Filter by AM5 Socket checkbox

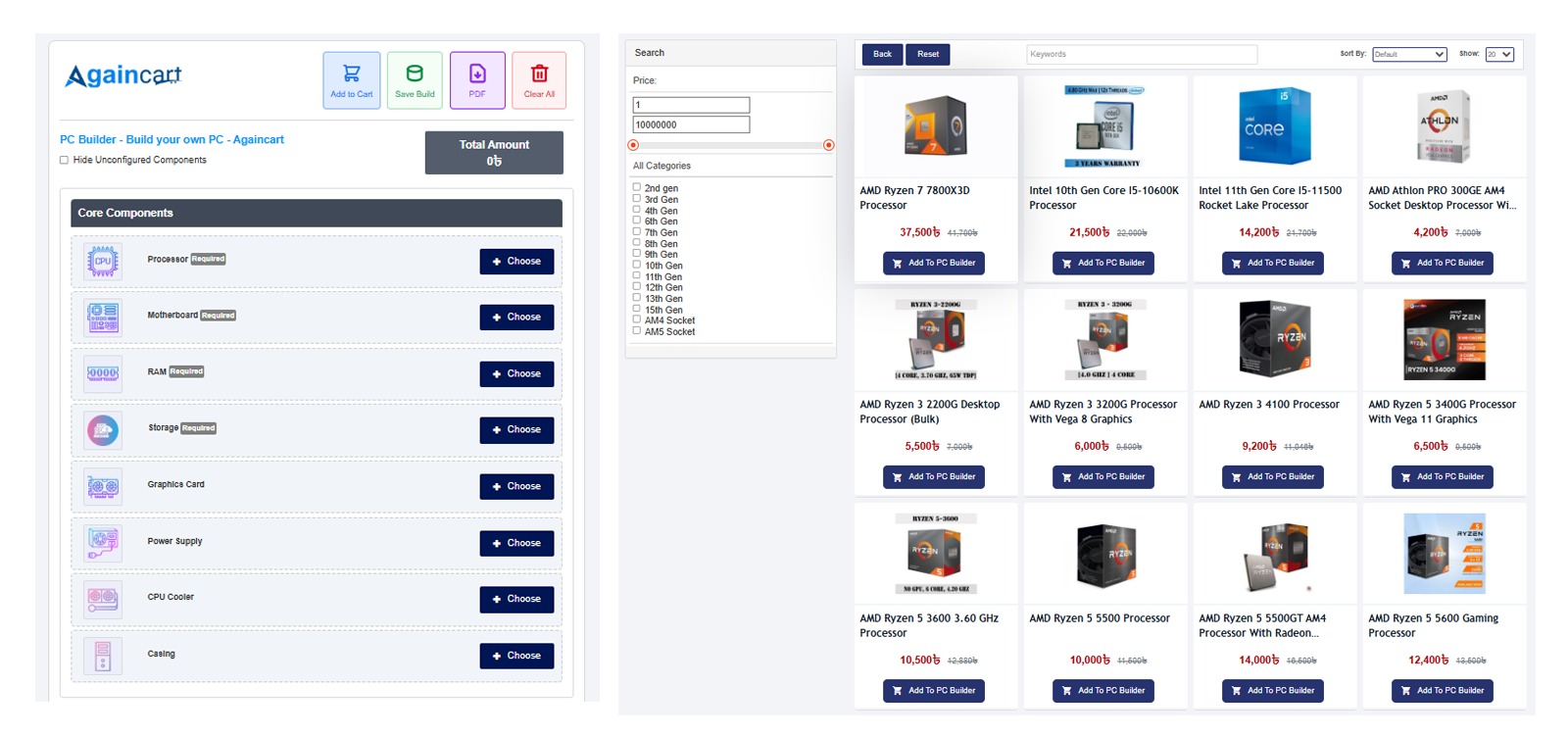pyautogui.click(x=636, y=330)
